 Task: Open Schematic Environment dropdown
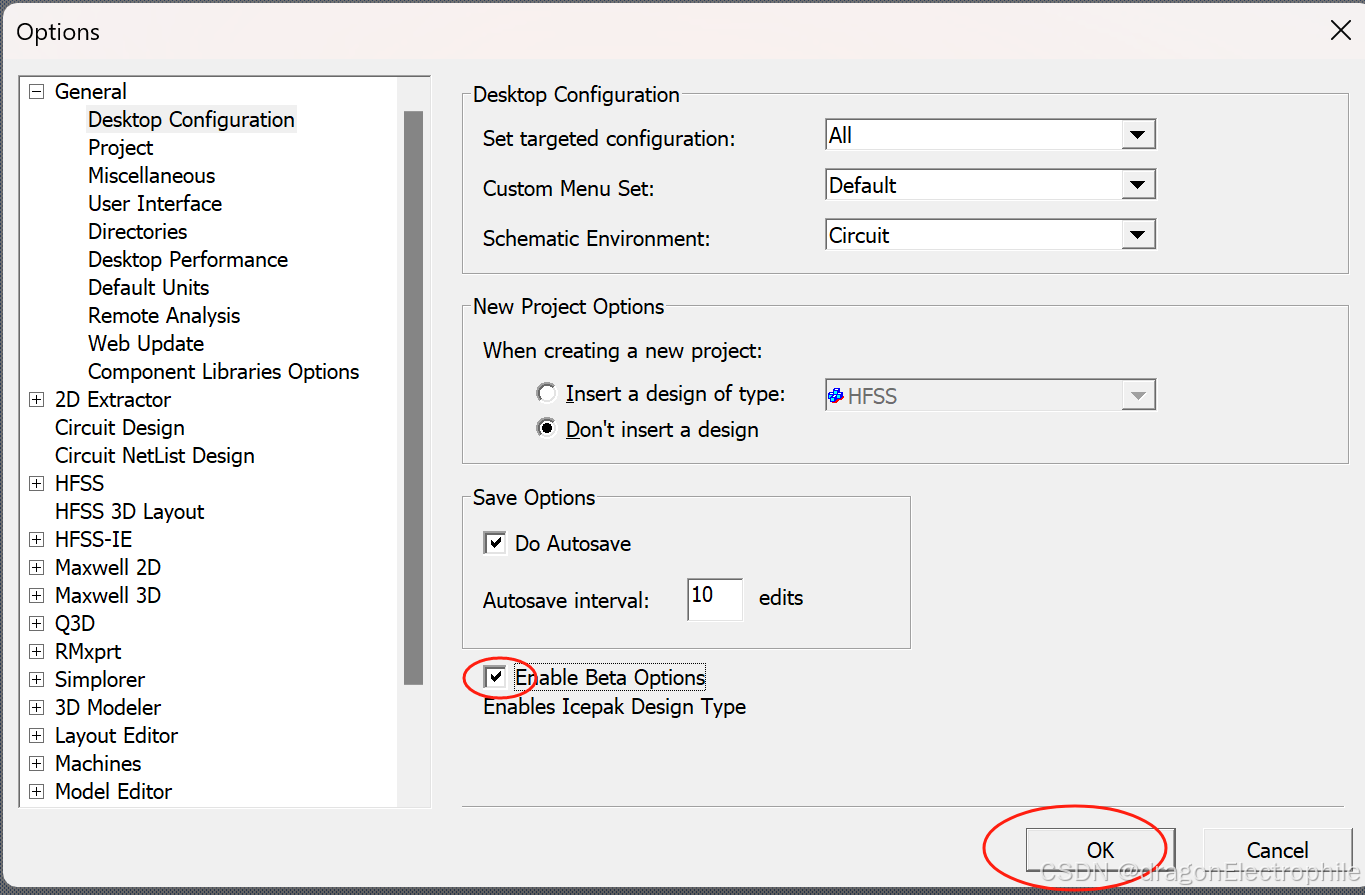coord(1136,236)
